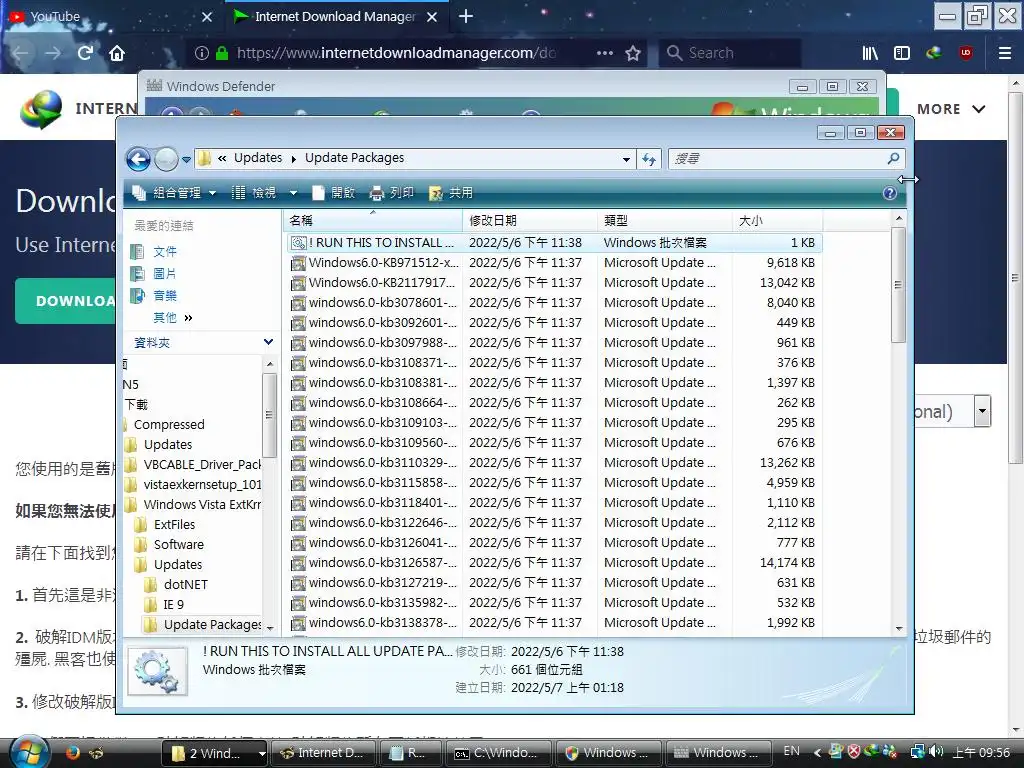
Task: Sort files by 修改日期 column header
Action: point(530,221)
